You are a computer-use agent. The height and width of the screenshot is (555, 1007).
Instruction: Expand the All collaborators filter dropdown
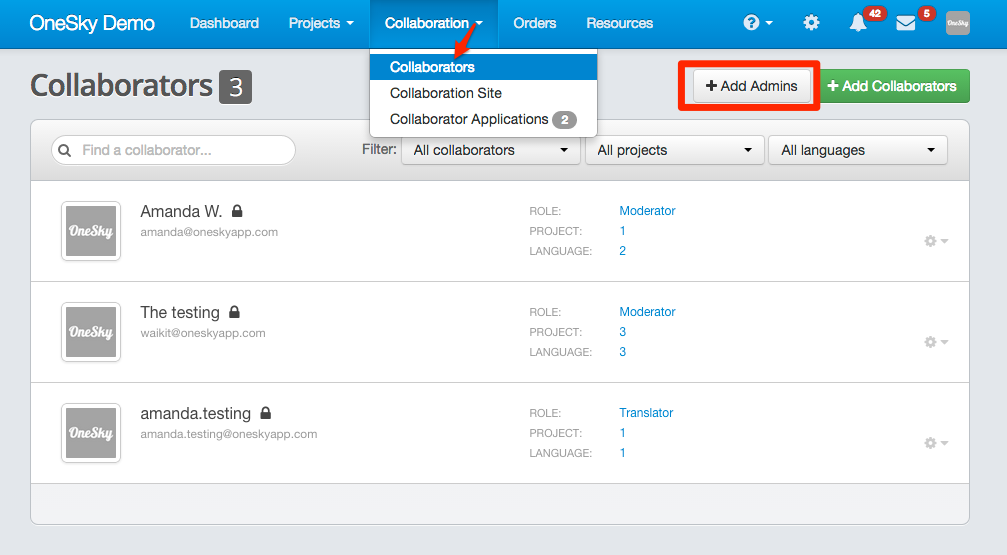491,150
